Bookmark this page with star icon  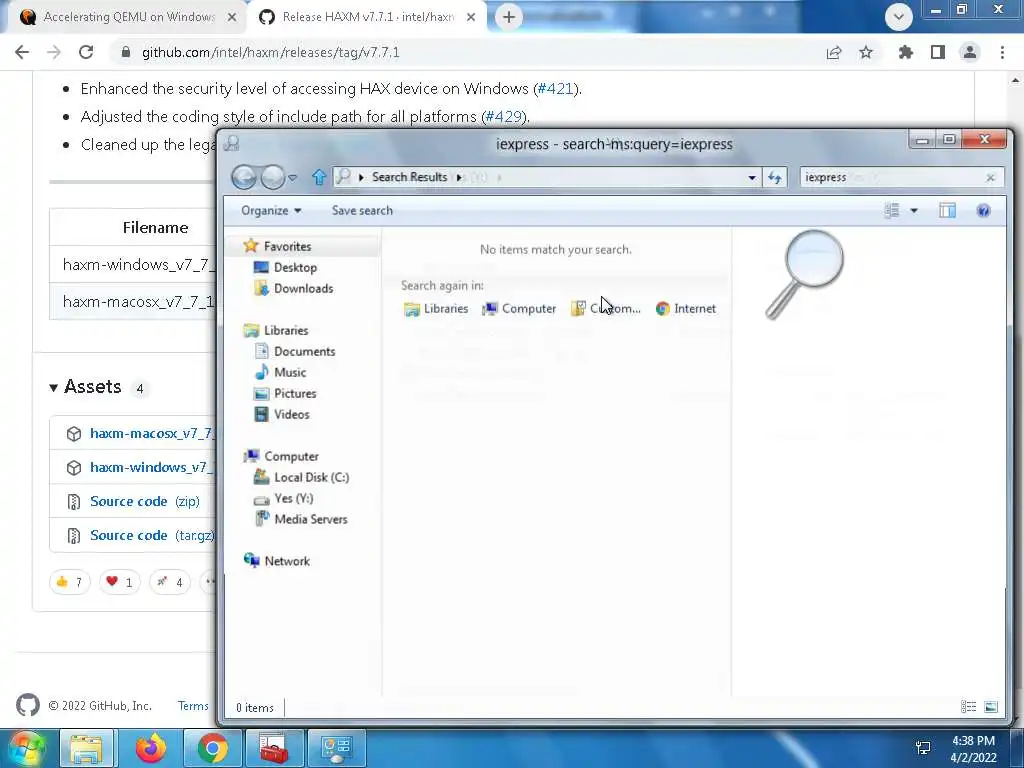coord(866,52)
